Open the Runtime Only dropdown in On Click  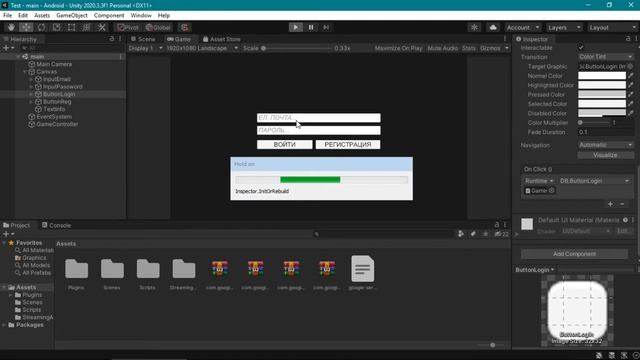pyautogui.click(x=539, y=181)
